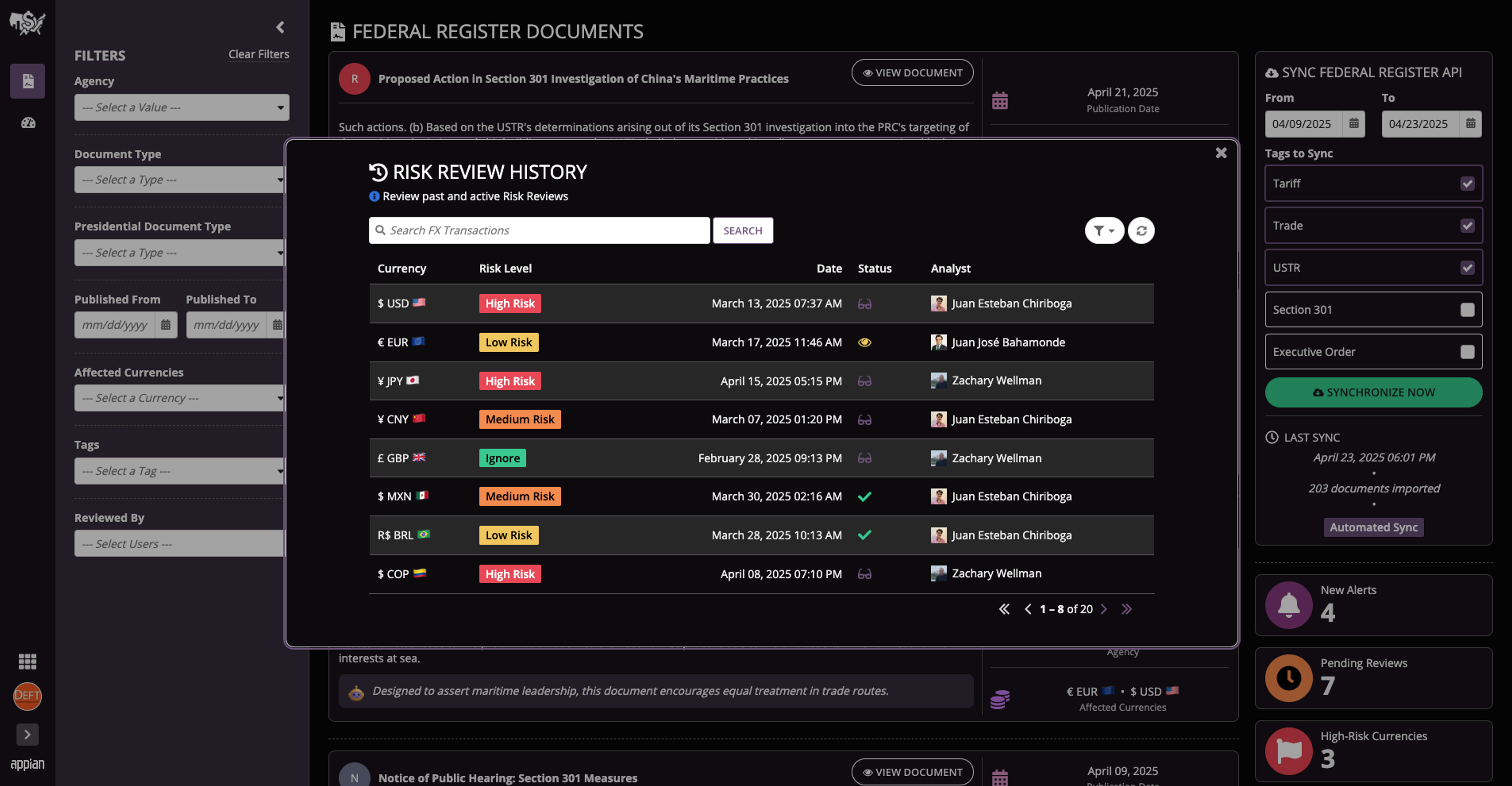Click the checkmark status icon in MXN row

point(864,497)
